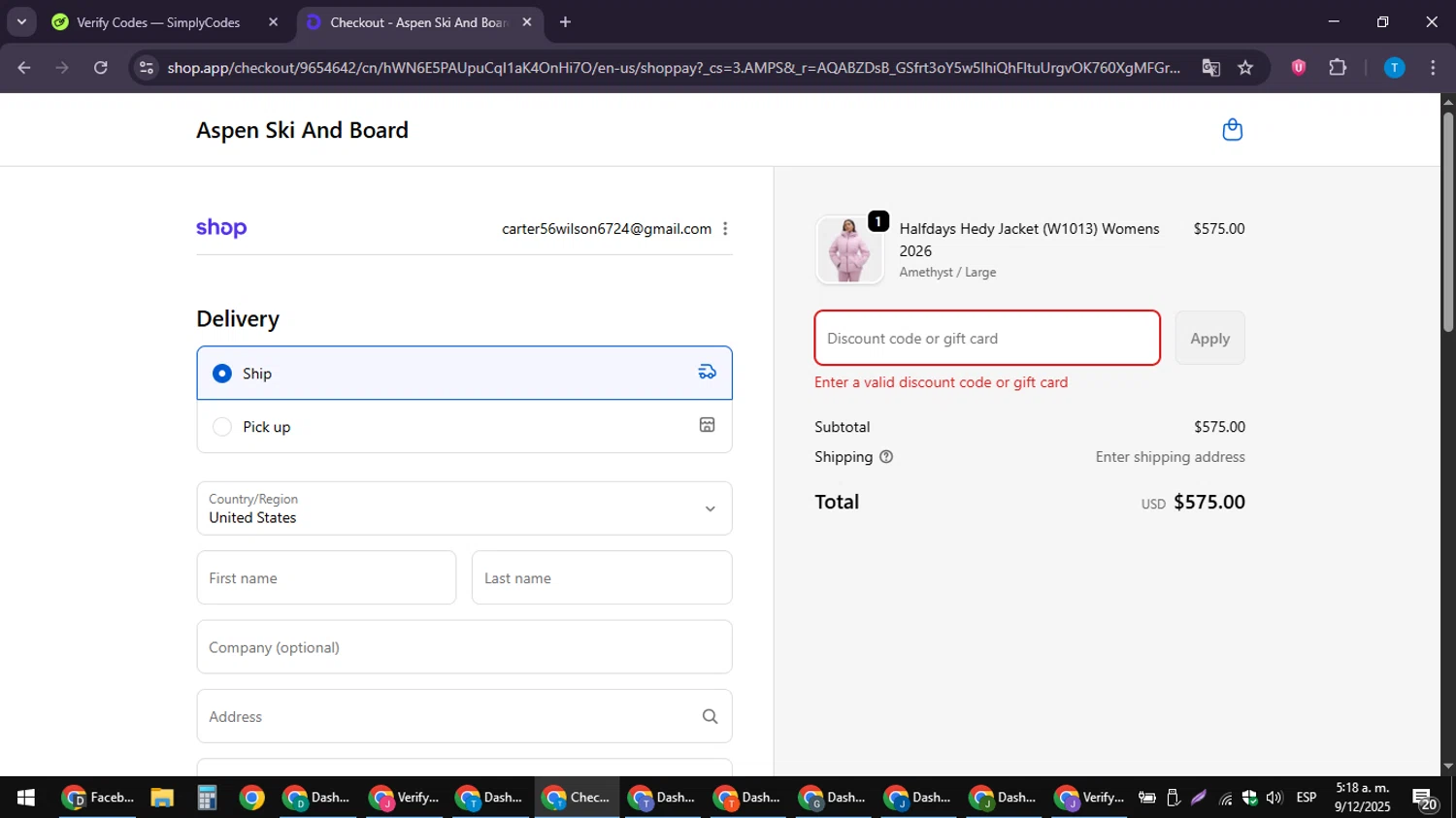Open the tab search dropdown arrow
Screen dimensions: 1456x818
click(21, 21)
